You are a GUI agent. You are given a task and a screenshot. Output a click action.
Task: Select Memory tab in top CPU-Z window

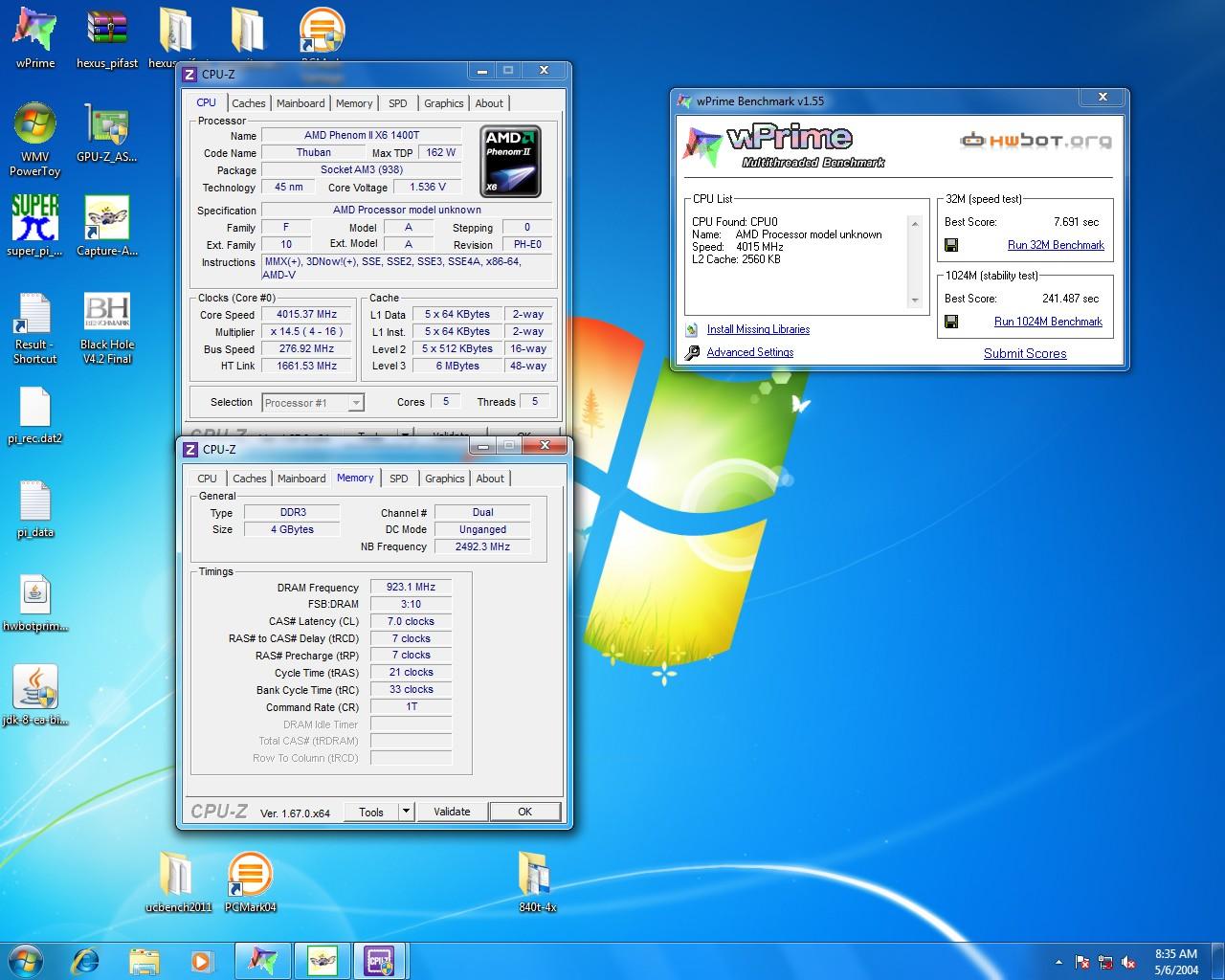coord(354,103)
